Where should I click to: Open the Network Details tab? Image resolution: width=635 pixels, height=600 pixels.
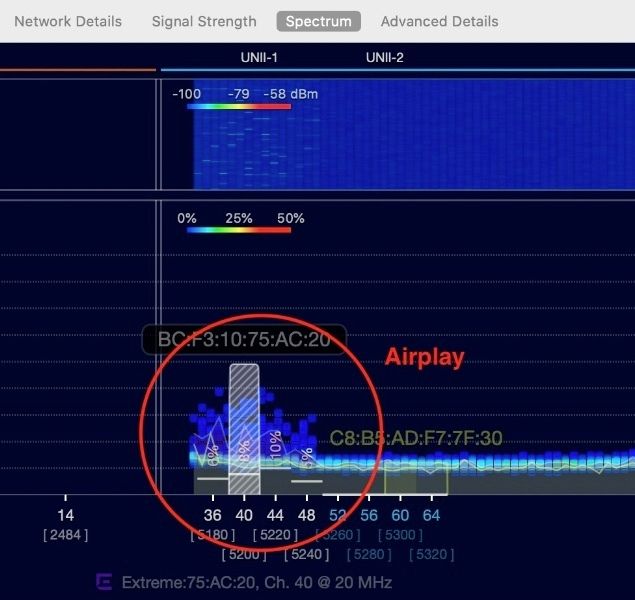tap(68, 21)
